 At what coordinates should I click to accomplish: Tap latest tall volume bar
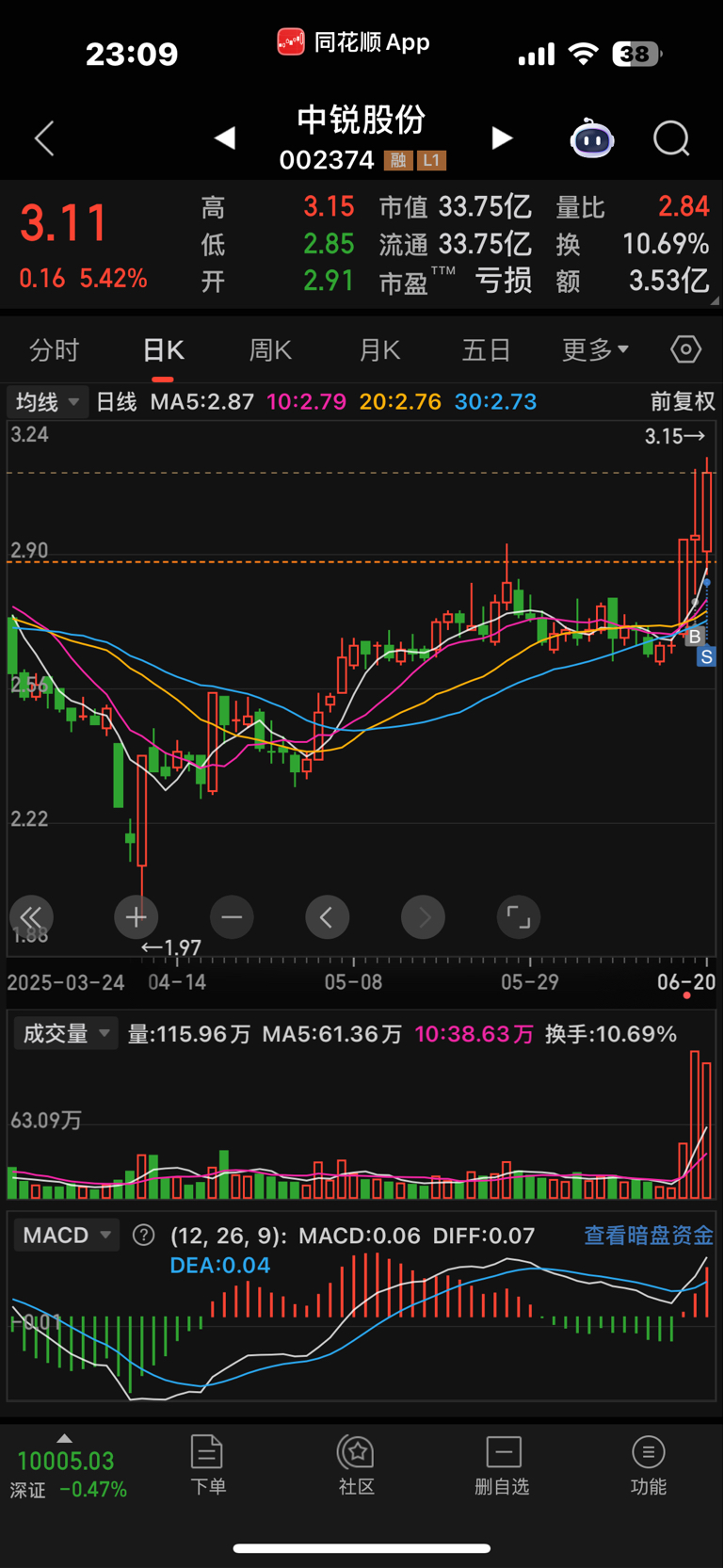tap(706, 1129)
